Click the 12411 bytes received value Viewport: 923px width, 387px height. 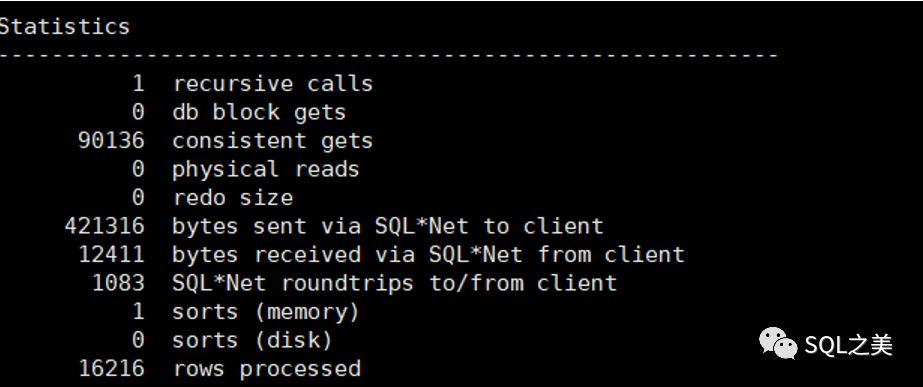pyautogui.click(x=111, y=254)
